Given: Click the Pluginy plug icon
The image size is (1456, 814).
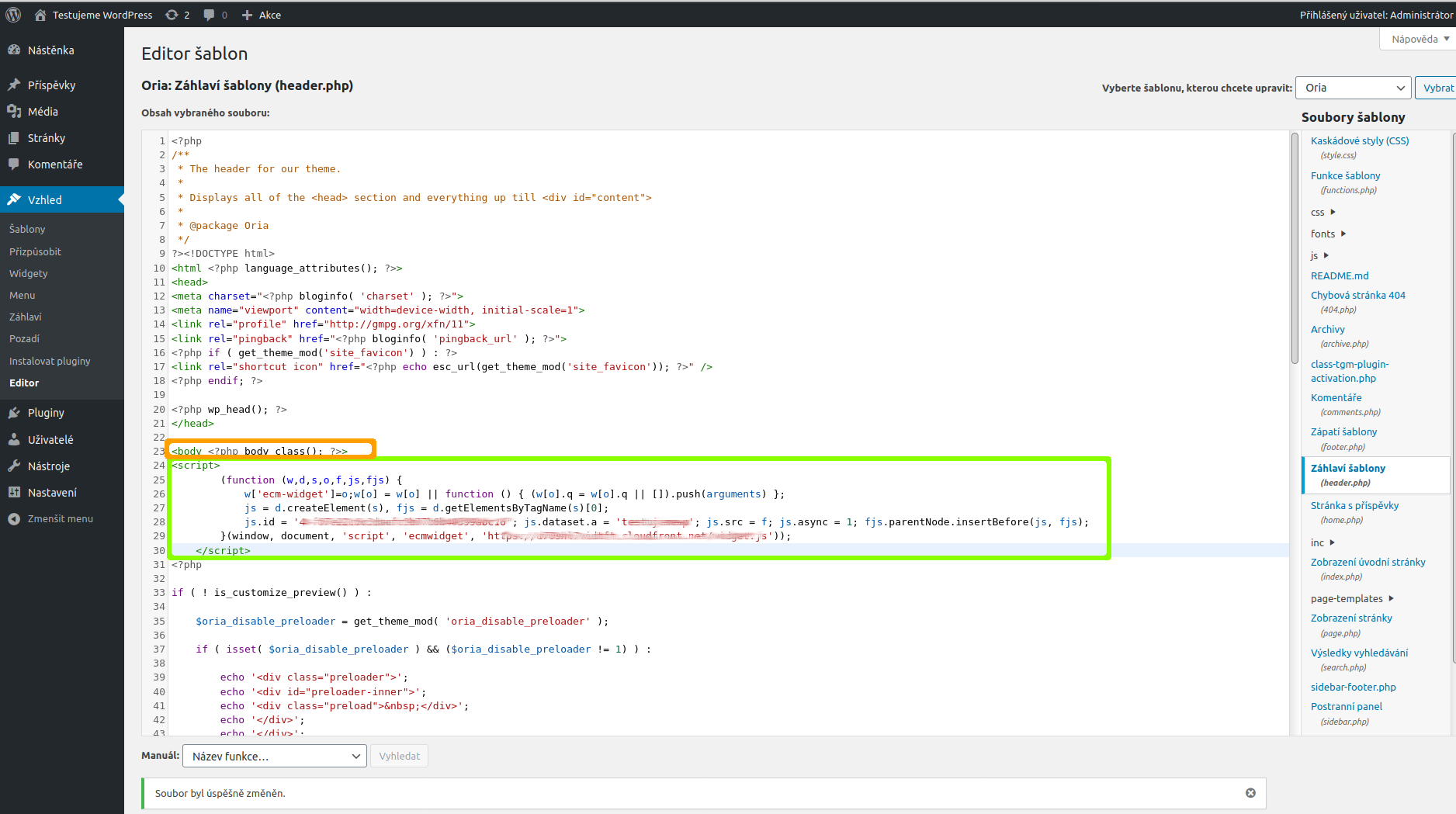Looking at the screenshot, I should point(14,413).
